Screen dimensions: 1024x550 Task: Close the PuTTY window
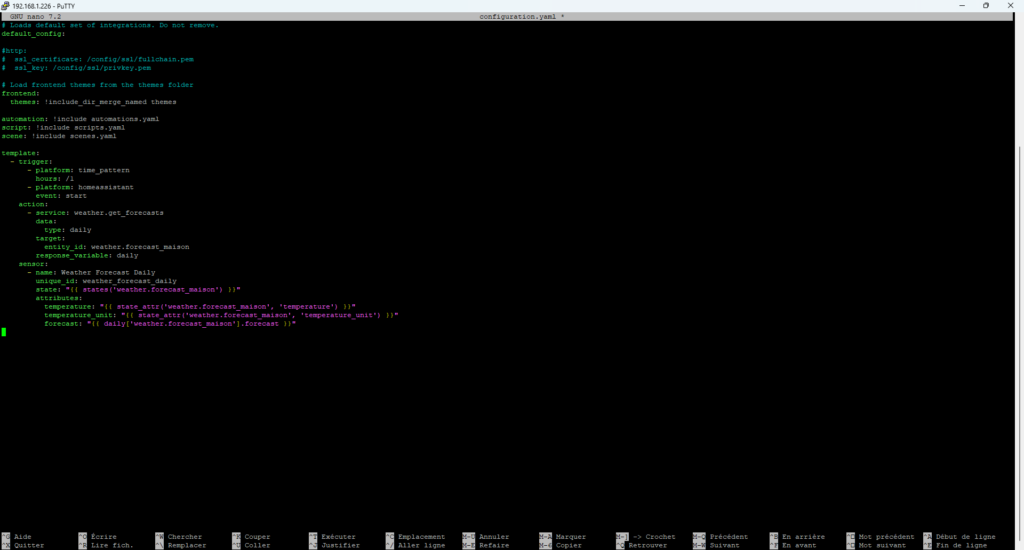pyautogui.click(x=1010, y=5)
